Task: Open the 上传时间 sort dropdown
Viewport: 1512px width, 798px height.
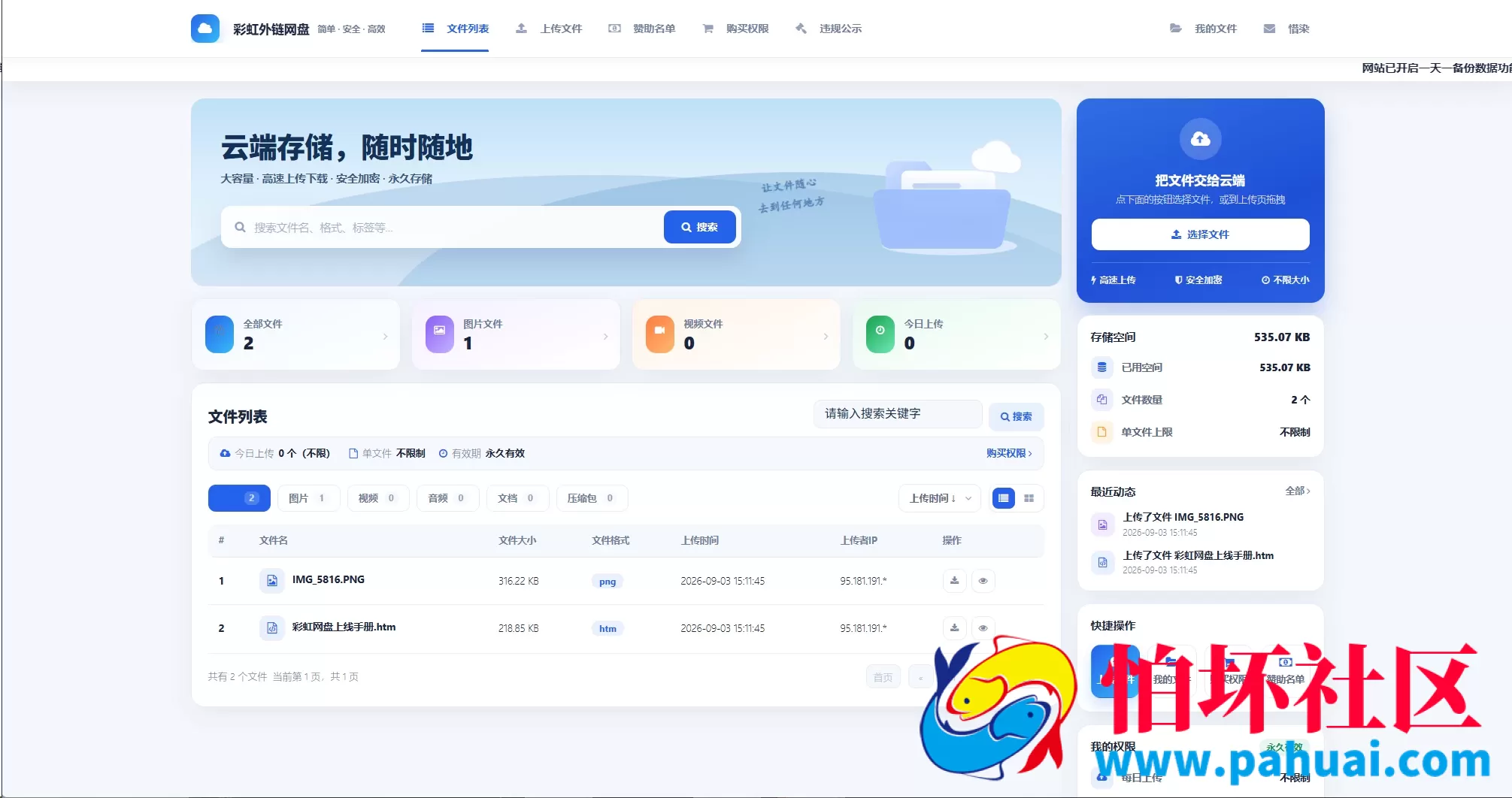Action: 940,498
